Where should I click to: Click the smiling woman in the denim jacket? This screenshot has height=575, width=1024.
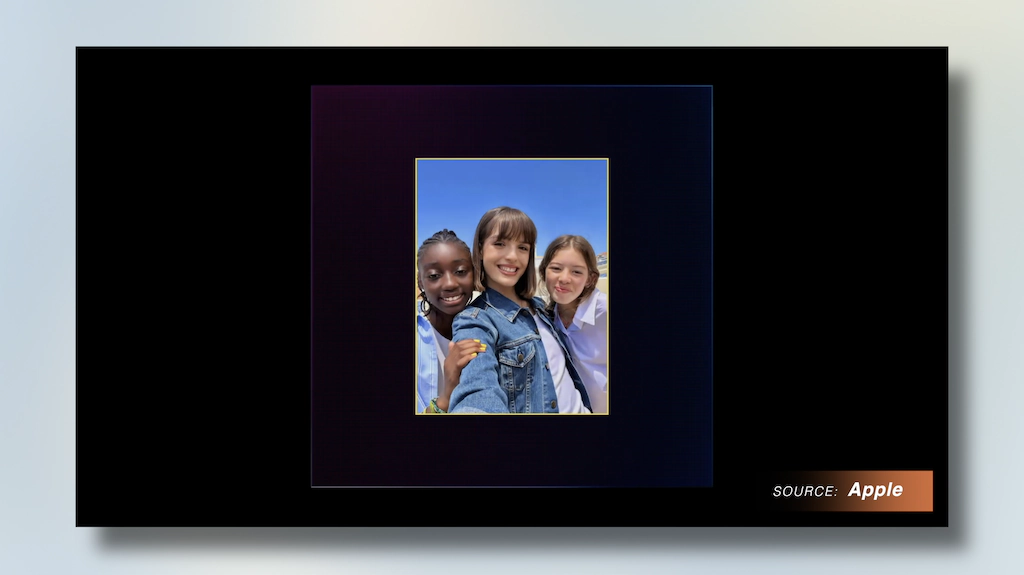[506, 314]
